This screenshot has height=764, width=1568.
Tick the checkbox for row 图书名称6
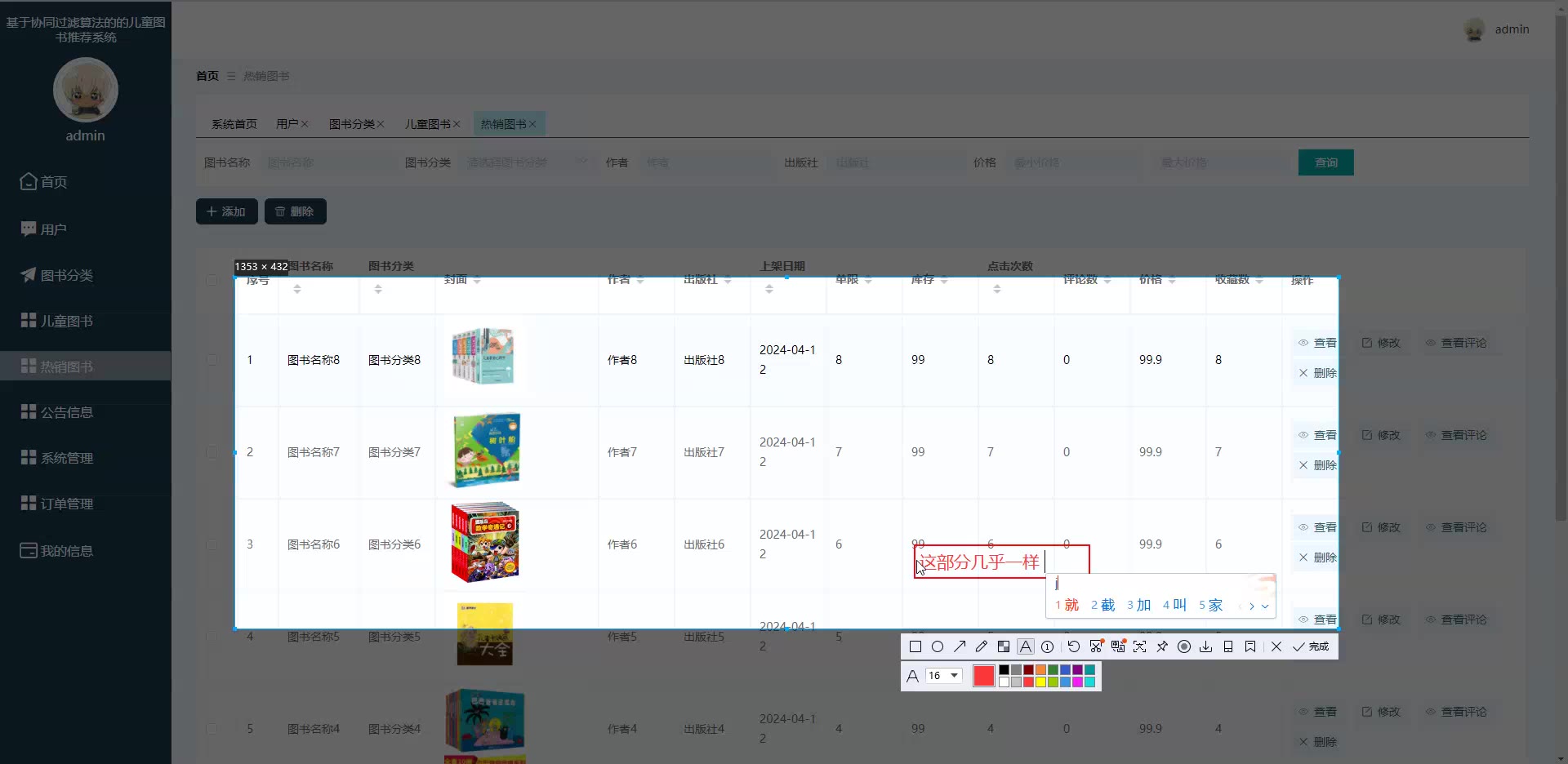[x=212, y=544]
